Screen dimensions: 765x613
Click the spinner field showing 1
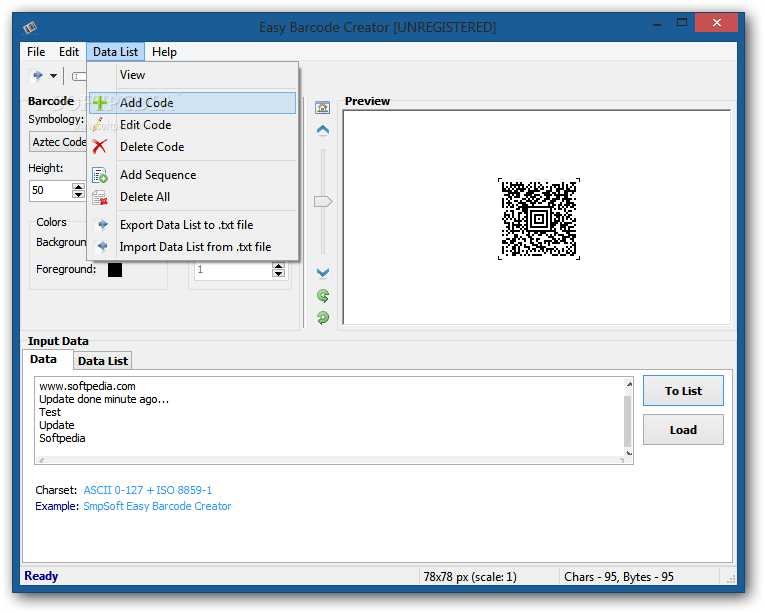233,269
